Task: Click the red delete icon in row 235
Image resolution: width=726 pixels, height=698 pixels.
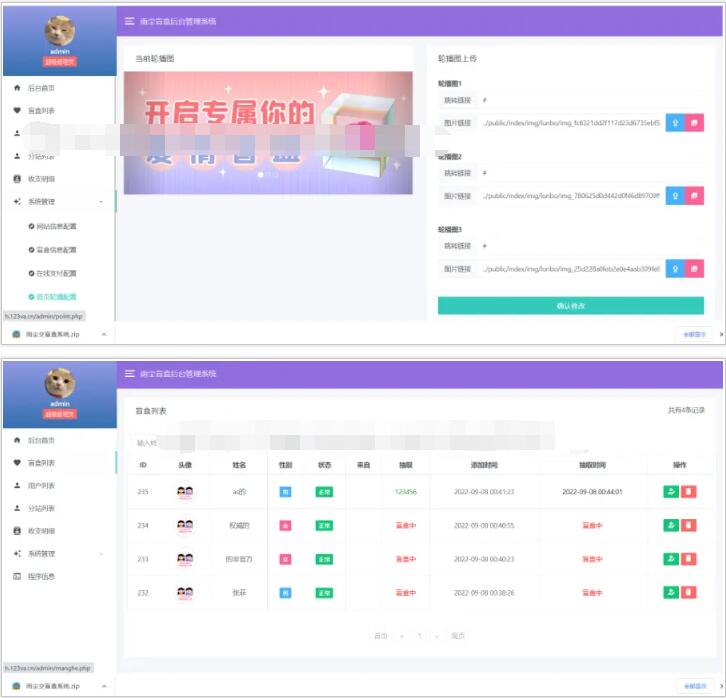Action: point(688,492)
